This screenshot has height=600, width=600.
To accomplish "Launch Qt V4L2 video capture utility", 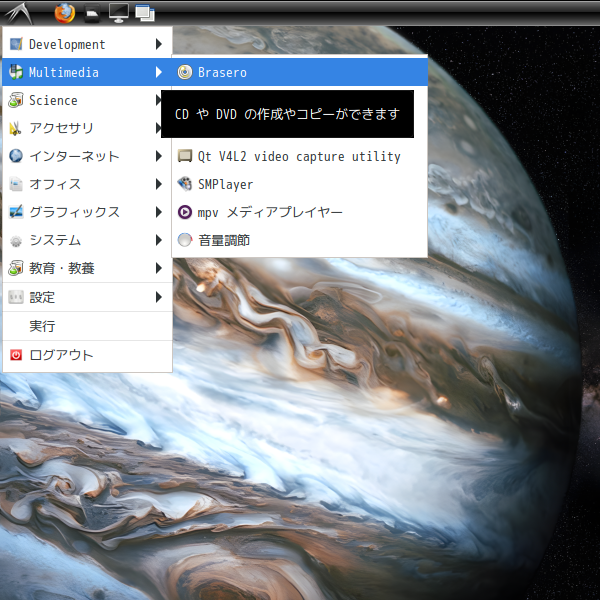I will click(300, 156).
